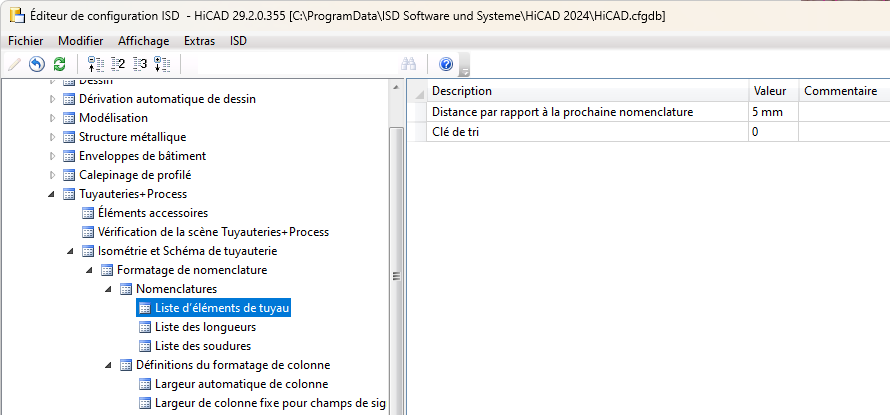This screenshot has width=890, height=415.
Task: Collapse the Tuyauteries+Process node
Action: (52, 194)
